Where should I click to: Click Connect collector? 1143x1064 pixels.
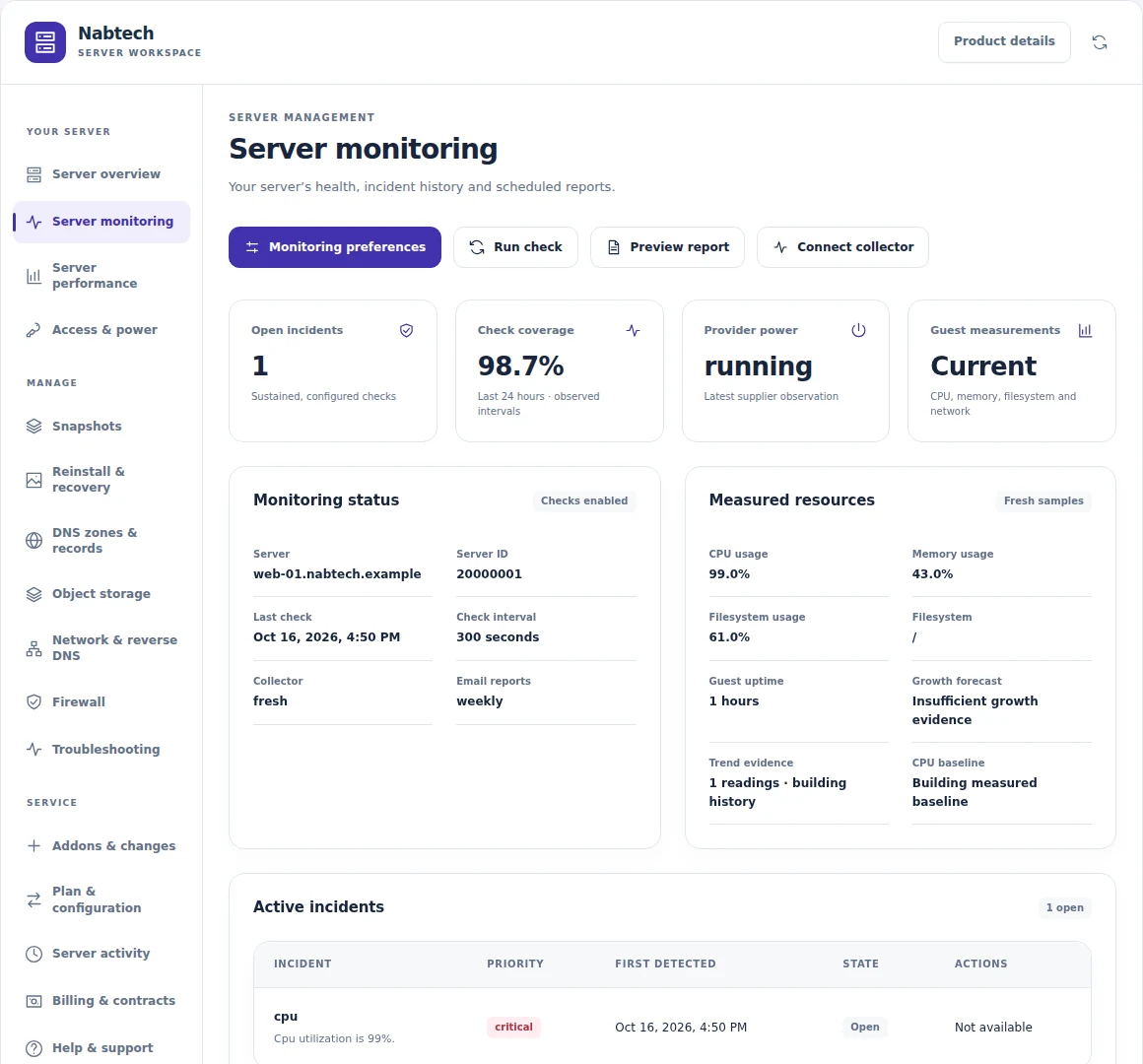[842, 247]
